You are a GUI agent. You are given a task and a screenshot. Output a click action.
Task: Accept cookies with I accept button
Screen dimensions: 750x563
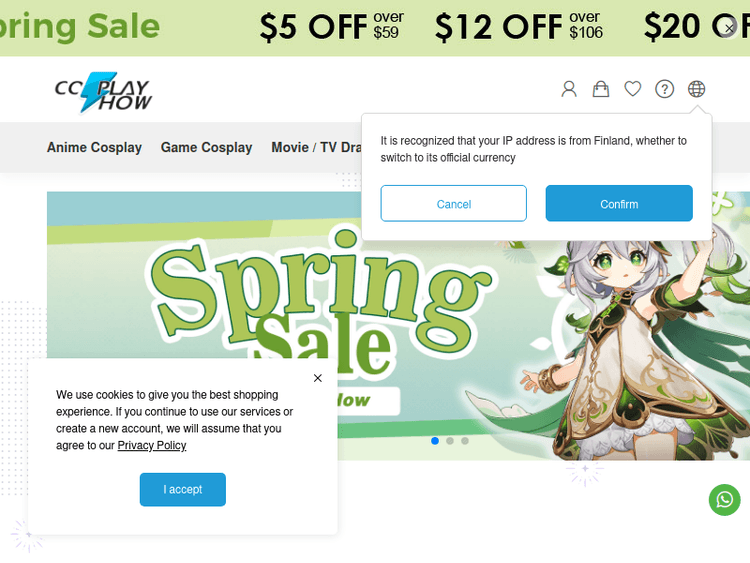183,489
